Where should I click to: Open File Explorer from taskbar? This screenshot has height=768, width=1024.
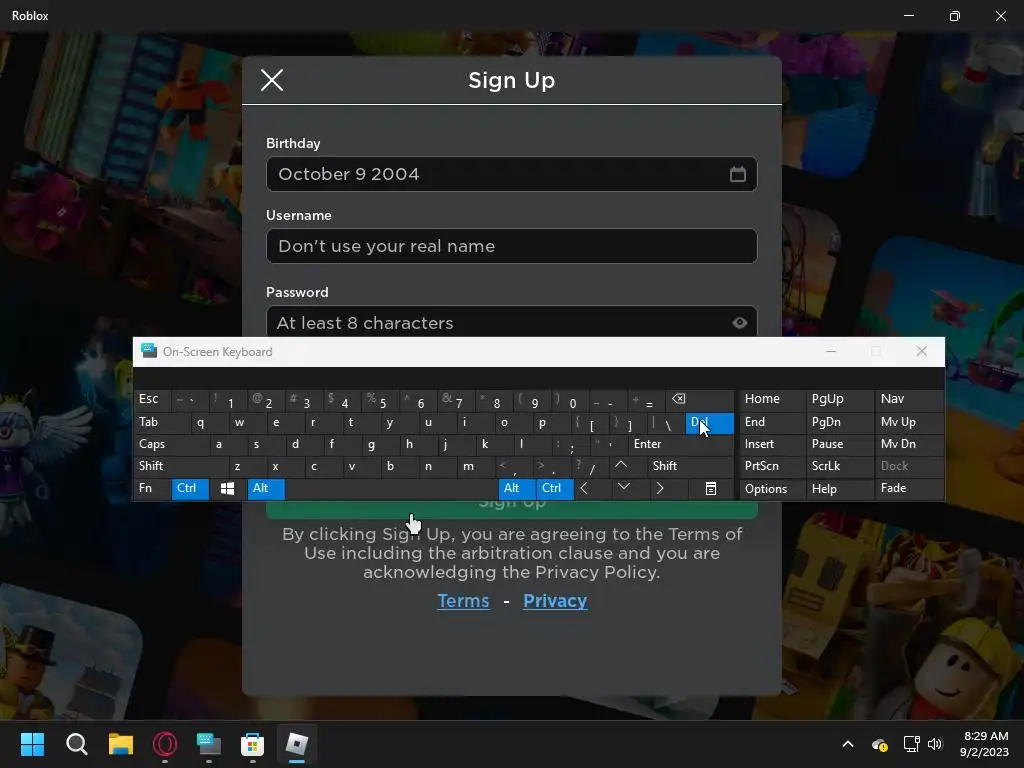click(121, 744)
